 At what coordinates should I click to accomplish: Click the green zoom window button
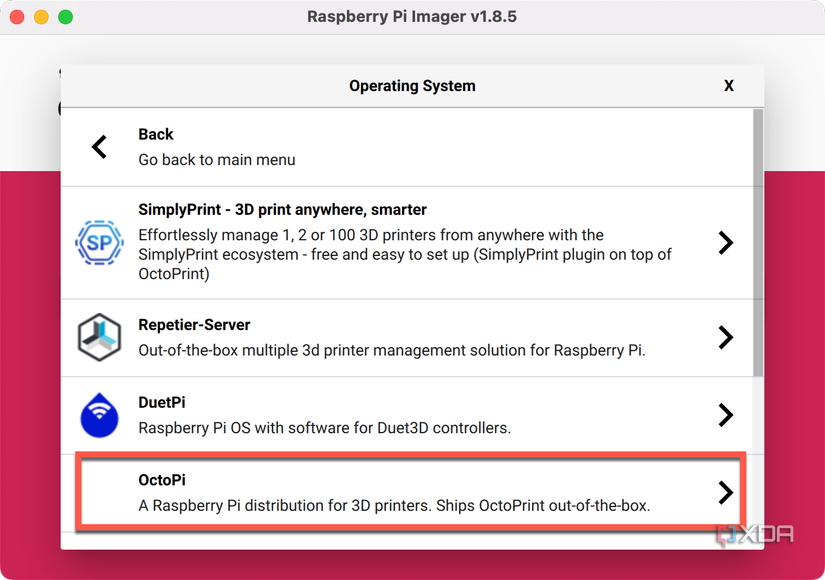click(65, 17)
